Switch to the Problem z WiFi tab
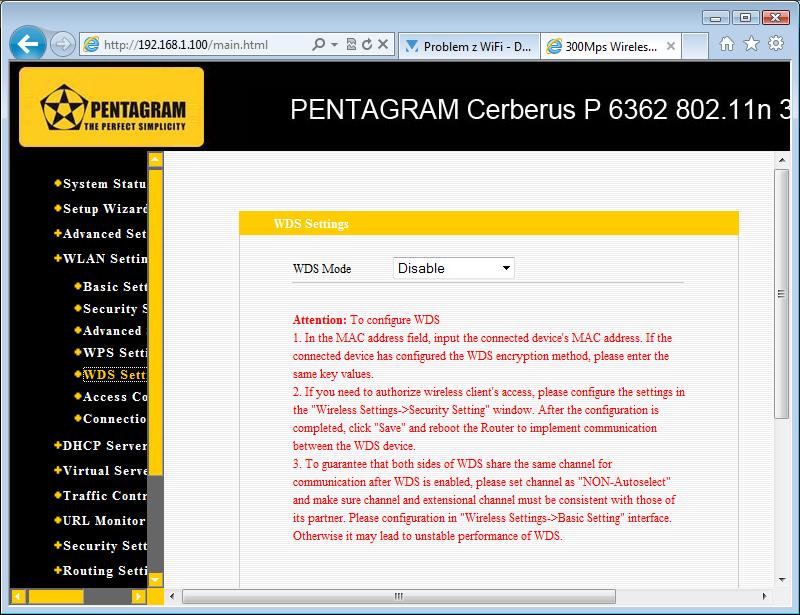The height and width of the screenshot is (615, 800). (x=468, y=46)
